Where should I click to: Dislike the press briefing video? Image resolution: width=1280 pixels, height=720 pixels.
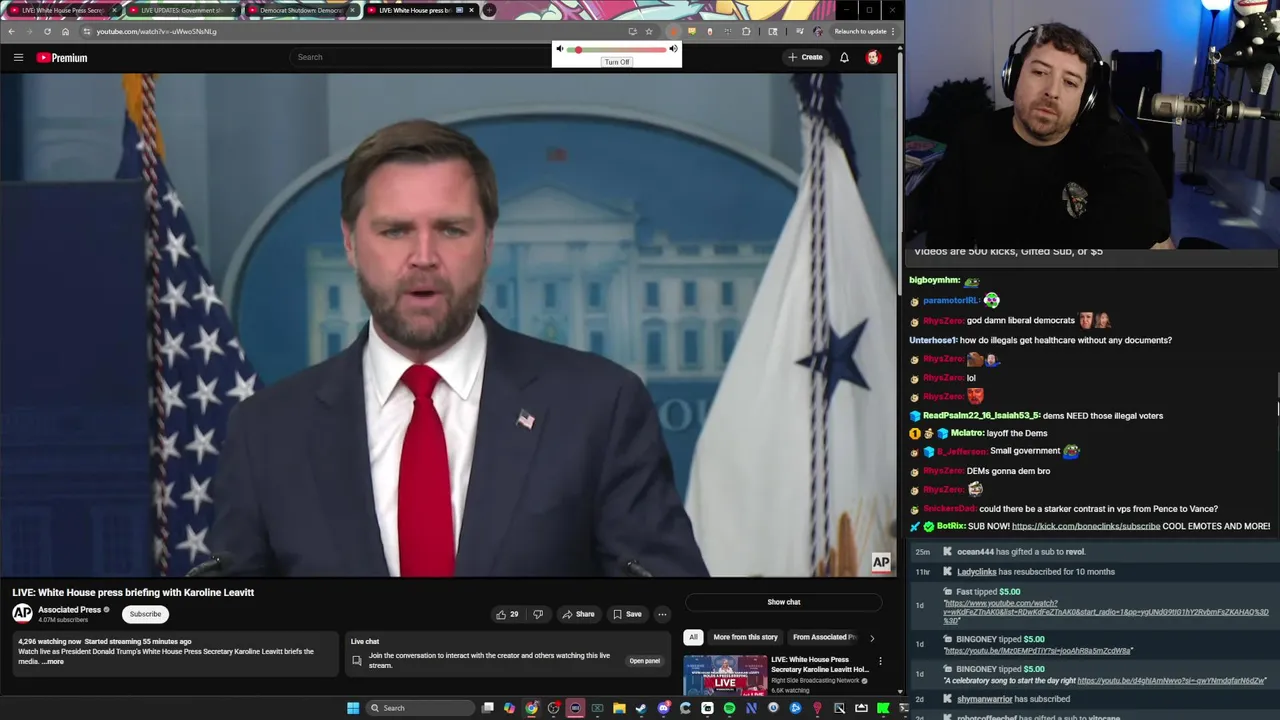click(x=538, y=614)
